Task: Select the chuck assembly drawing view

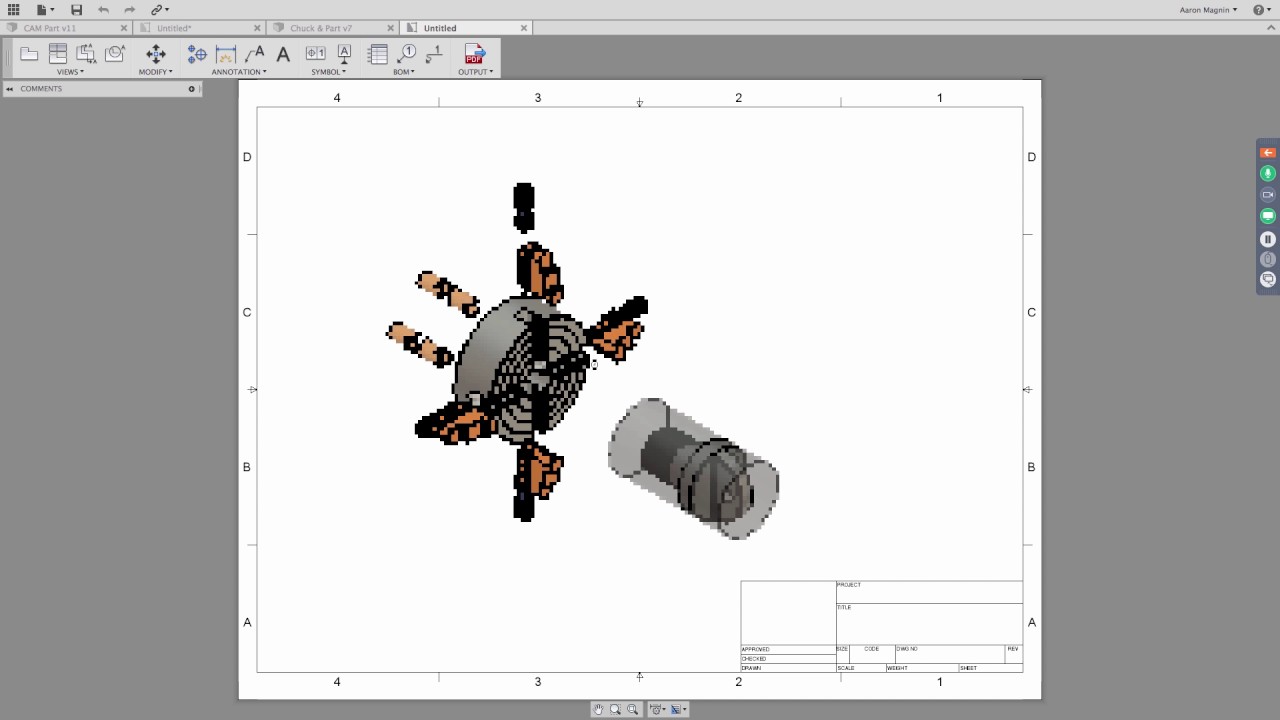Action: pyautogui.click(x=518, y=352)
